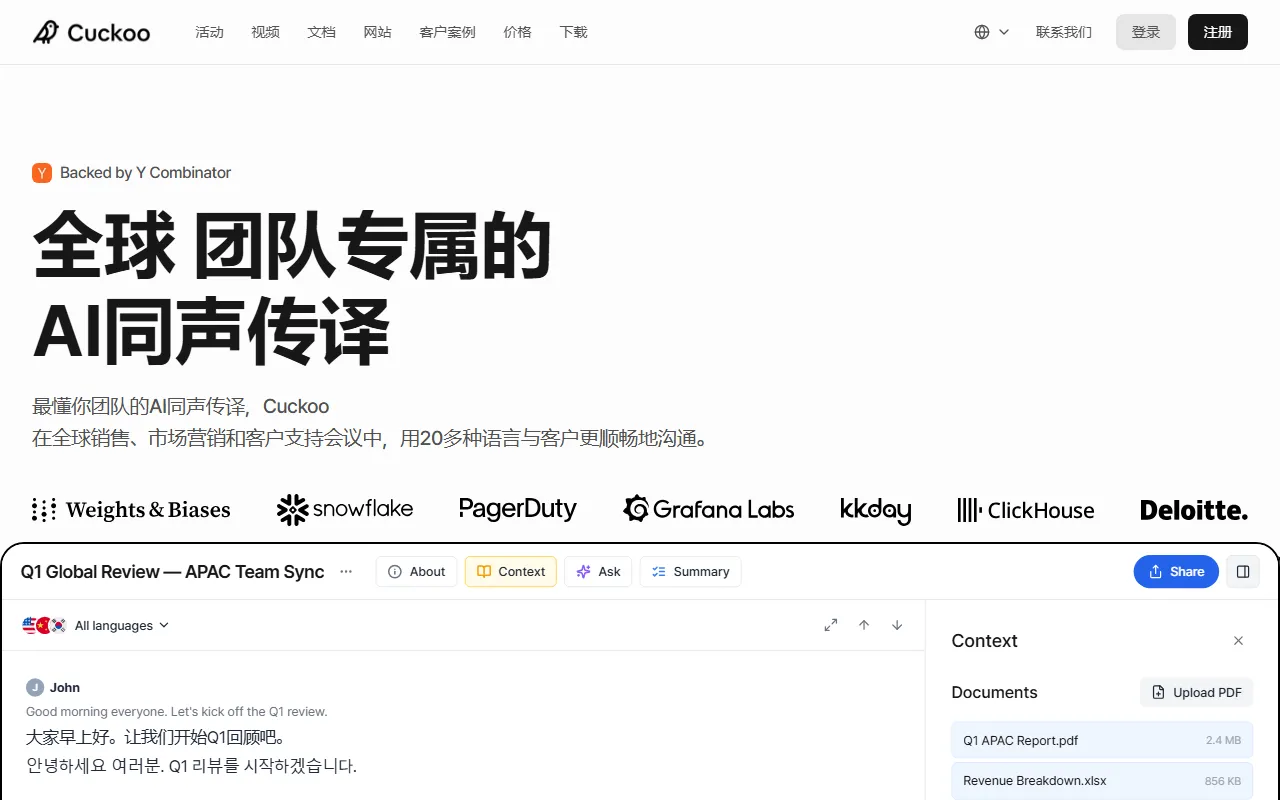
Task: Click the 注册 sign-up button
Action: coord(1217,32)
